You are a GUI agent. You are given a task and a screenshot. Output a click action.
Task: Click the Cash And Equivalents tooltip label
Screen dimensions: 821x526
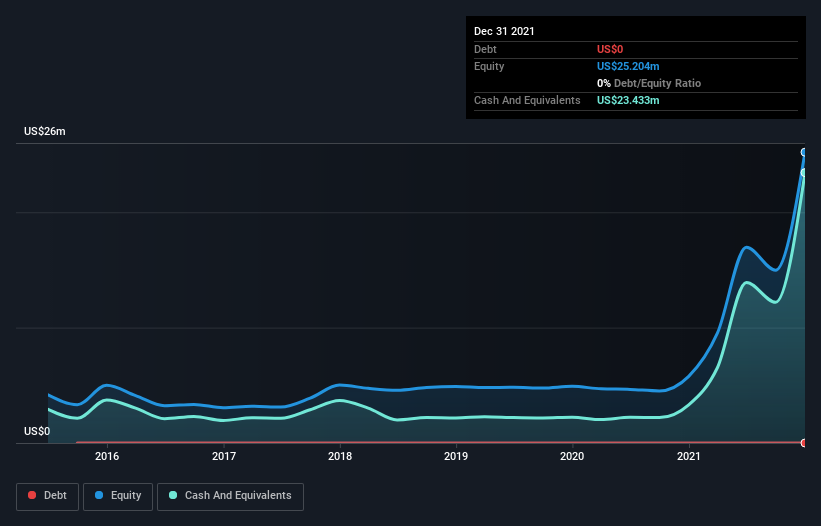527,100
